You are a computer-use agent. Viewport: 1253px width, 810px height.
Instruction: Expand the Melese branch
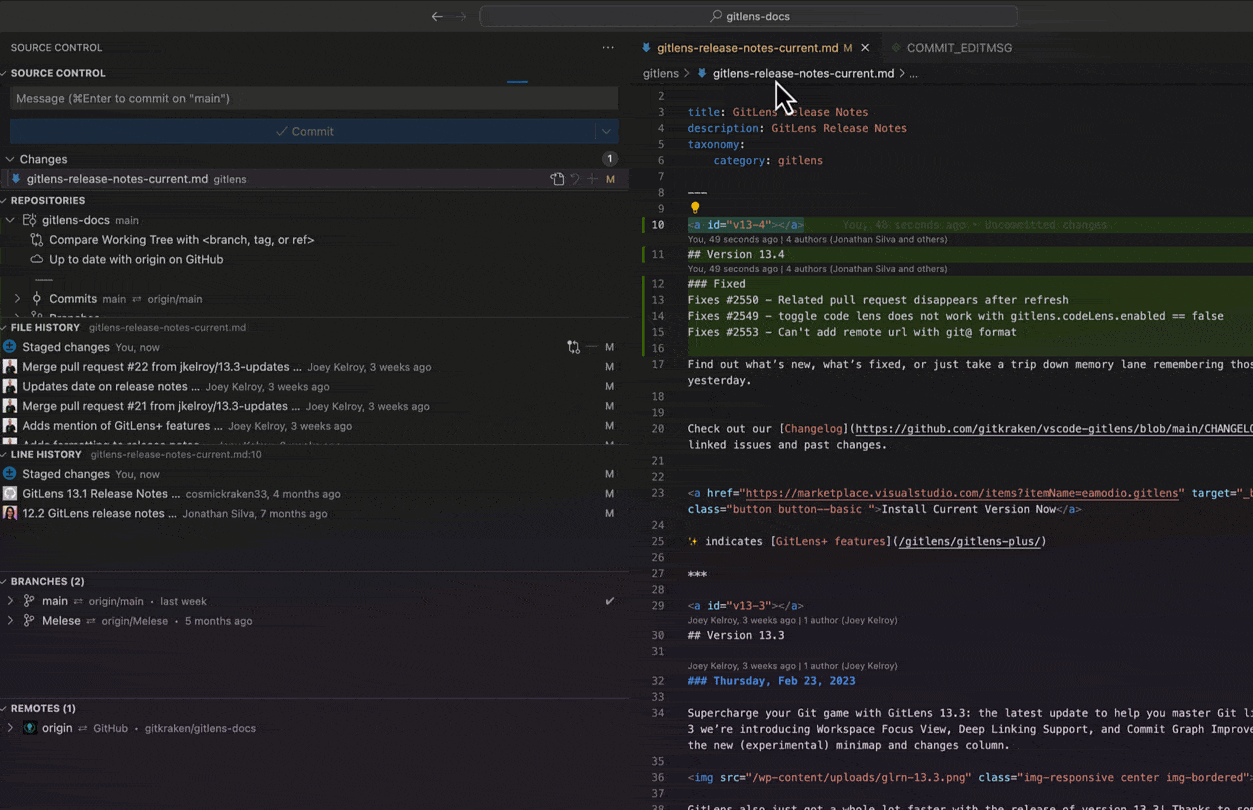pyautogui.click(x=11, y=621)
